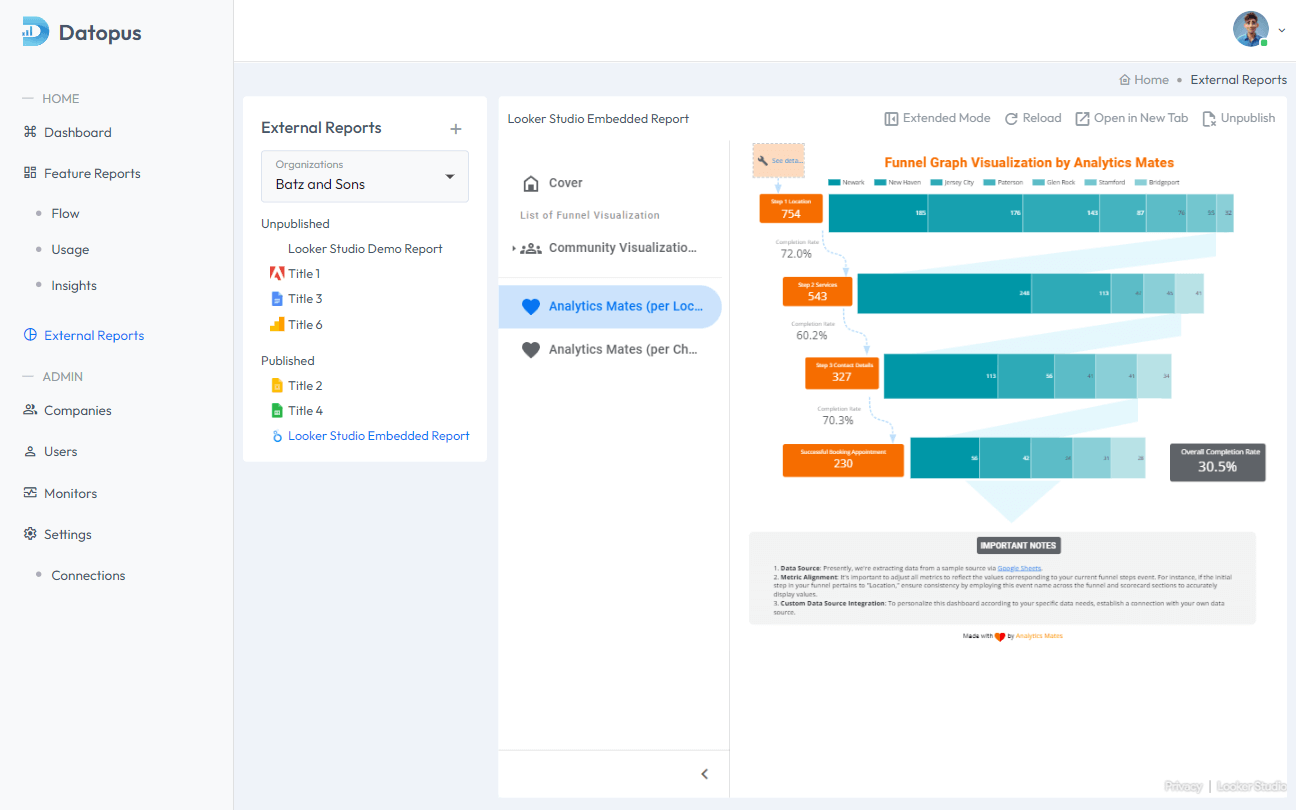The width and height of the screenshot is (1296, 810).
Task: Open the Google Sheets link in notes
Action: (x=1019, y=568)
